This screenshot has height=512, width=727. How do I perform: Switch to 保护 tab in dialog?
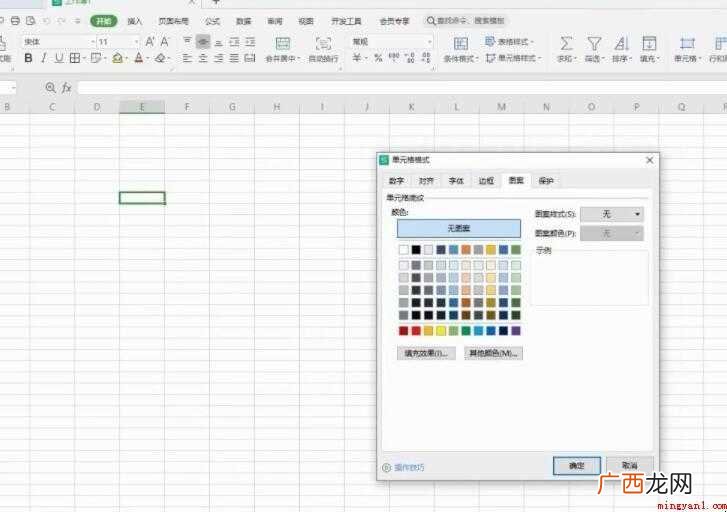pyautogui.click(x=546, y=181)
